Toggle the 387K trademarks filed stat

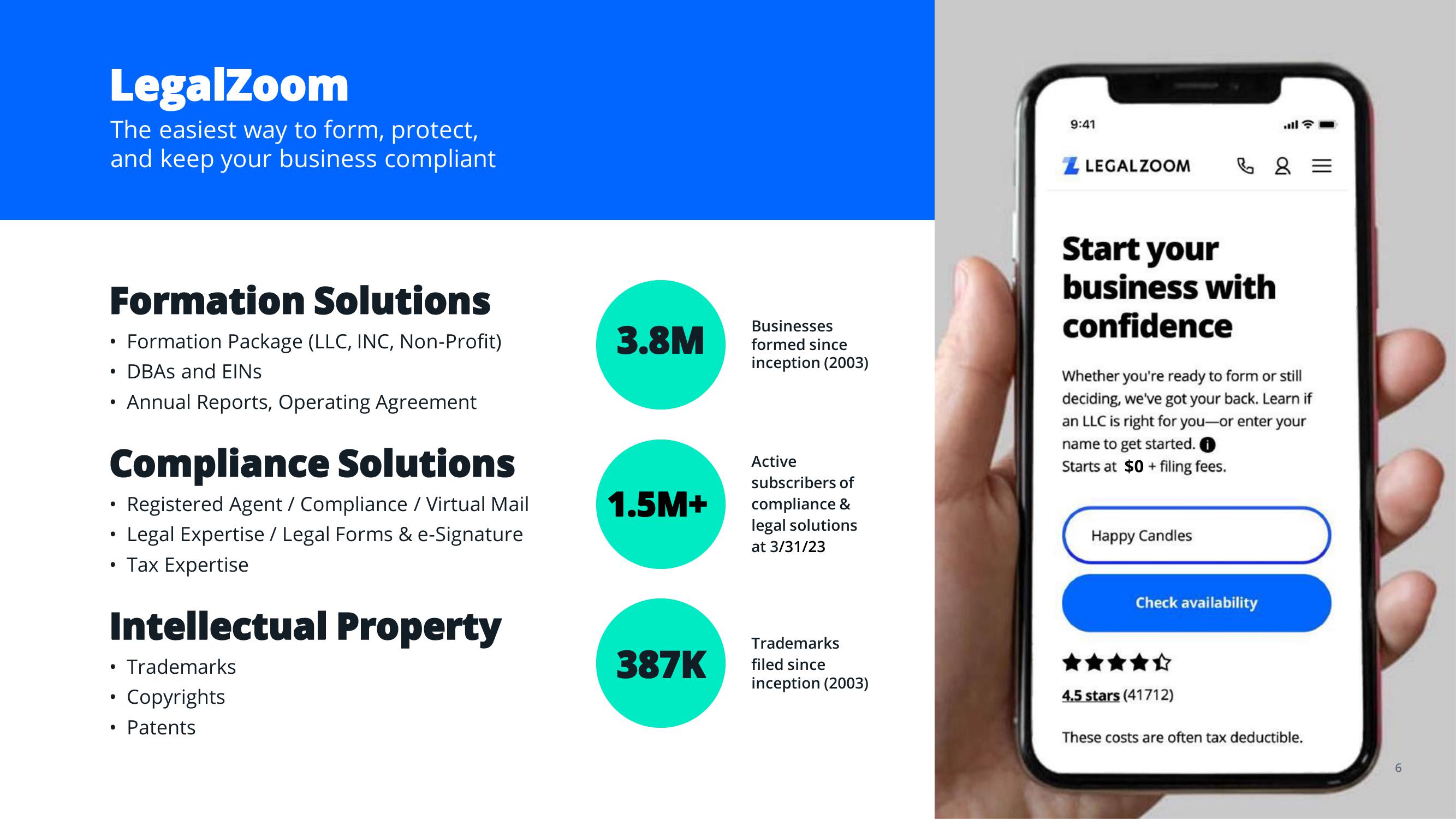click(x=661, y=662)
